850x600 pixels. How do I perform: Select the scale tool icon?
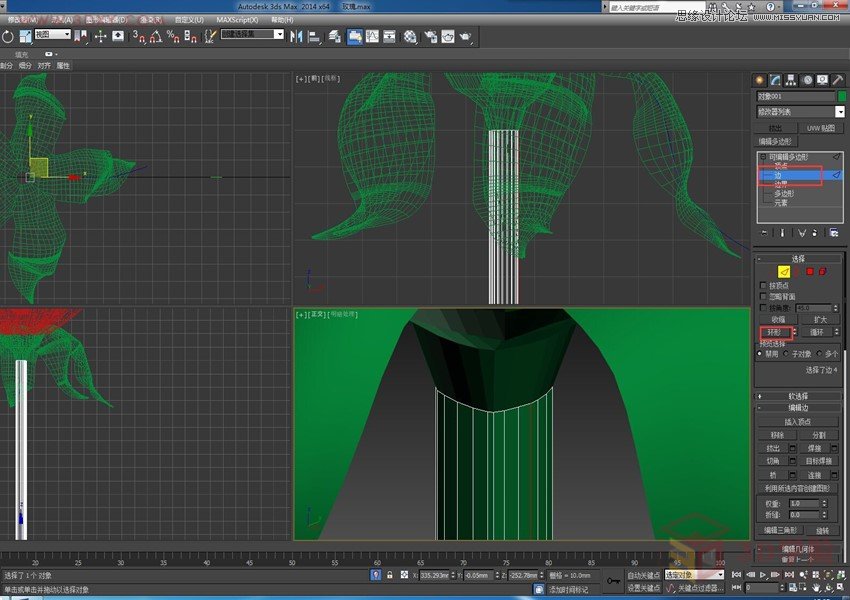click(x=25, y=36)
